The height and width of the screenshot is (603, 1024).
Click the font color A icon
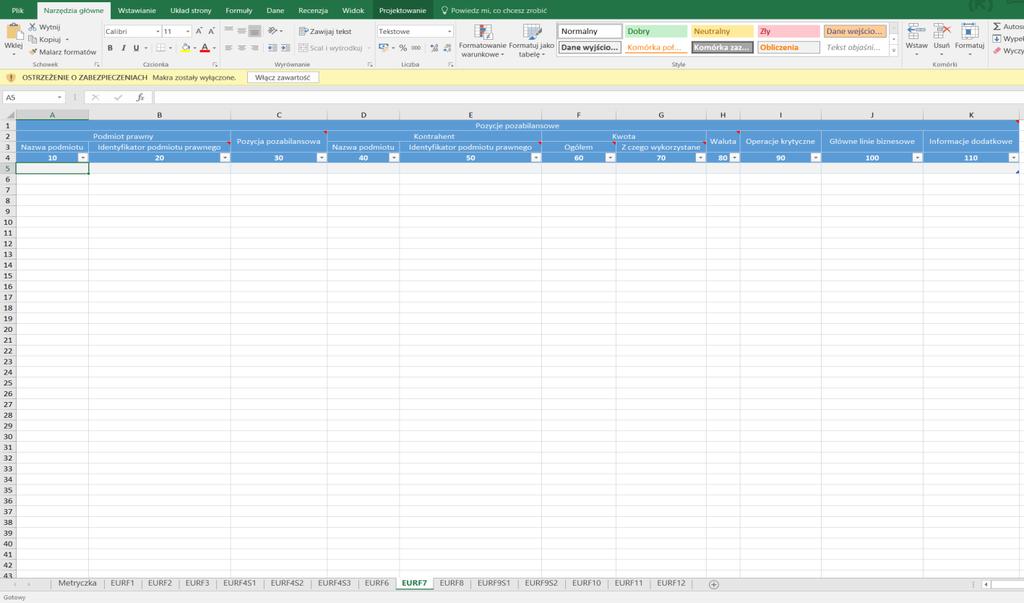coord(204,48)
